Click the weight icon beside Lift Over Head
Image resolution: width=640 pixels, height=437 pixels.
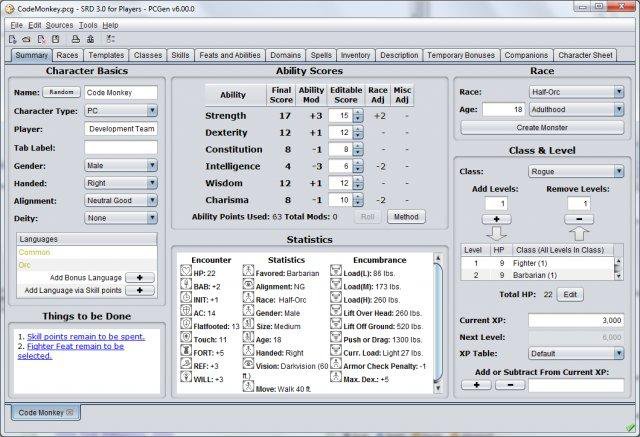[336, 311]
